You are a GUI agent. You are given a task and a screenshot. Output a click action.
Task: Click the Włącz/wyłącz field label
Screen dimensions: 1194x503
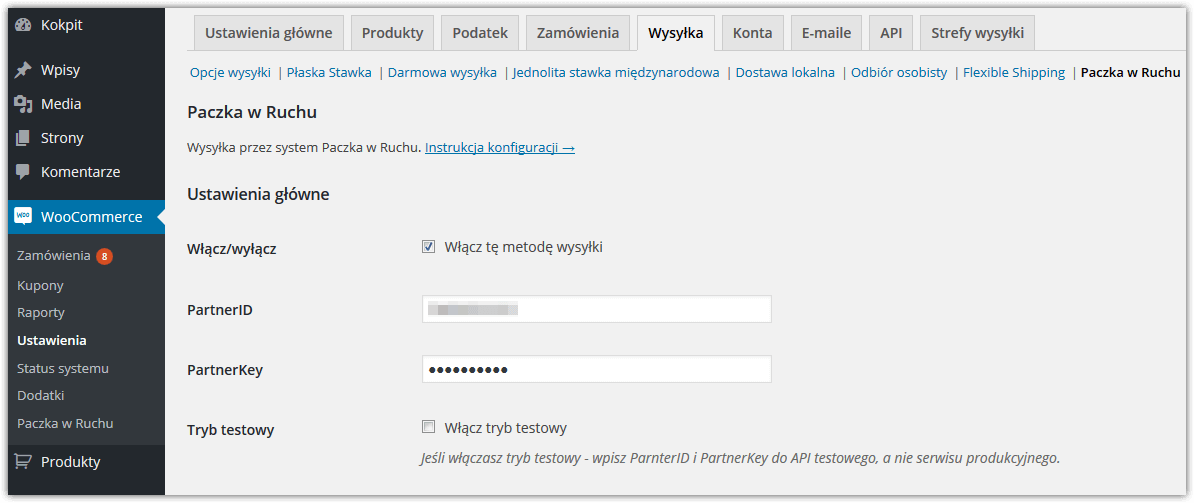(231, 249)
